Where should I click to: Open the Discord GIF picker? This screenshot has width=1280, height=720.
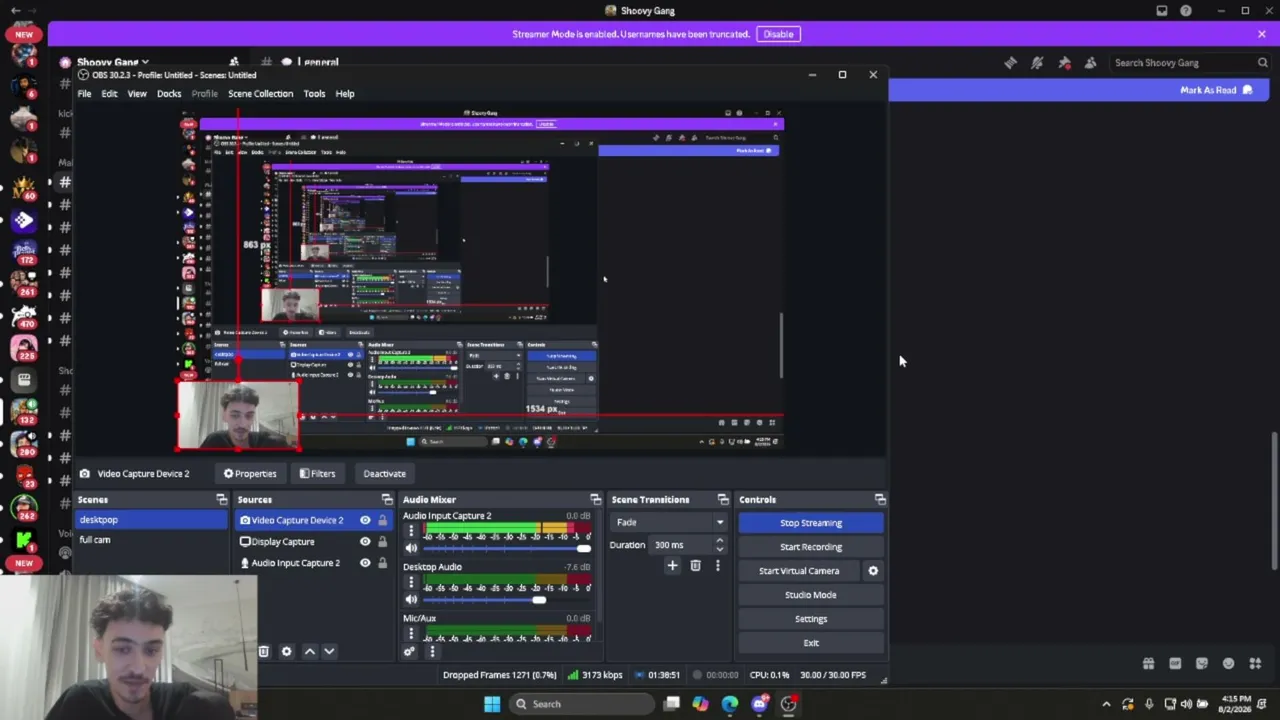1175,663
